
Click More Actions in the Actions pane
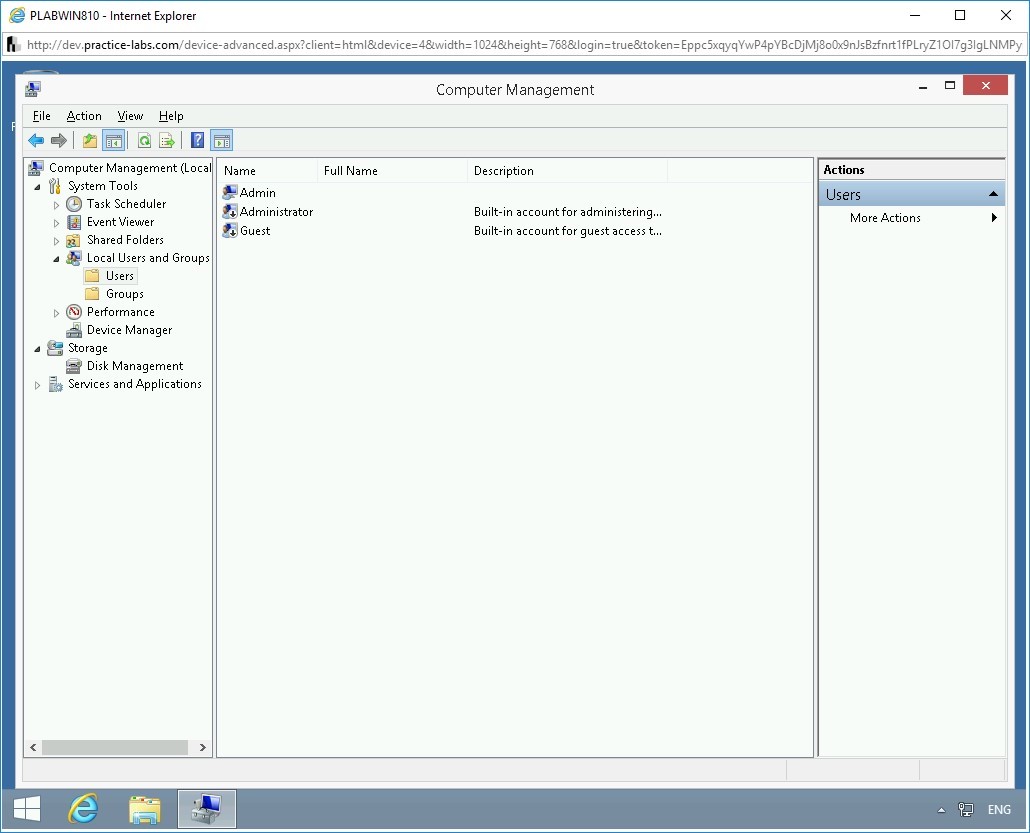(884, 217)
